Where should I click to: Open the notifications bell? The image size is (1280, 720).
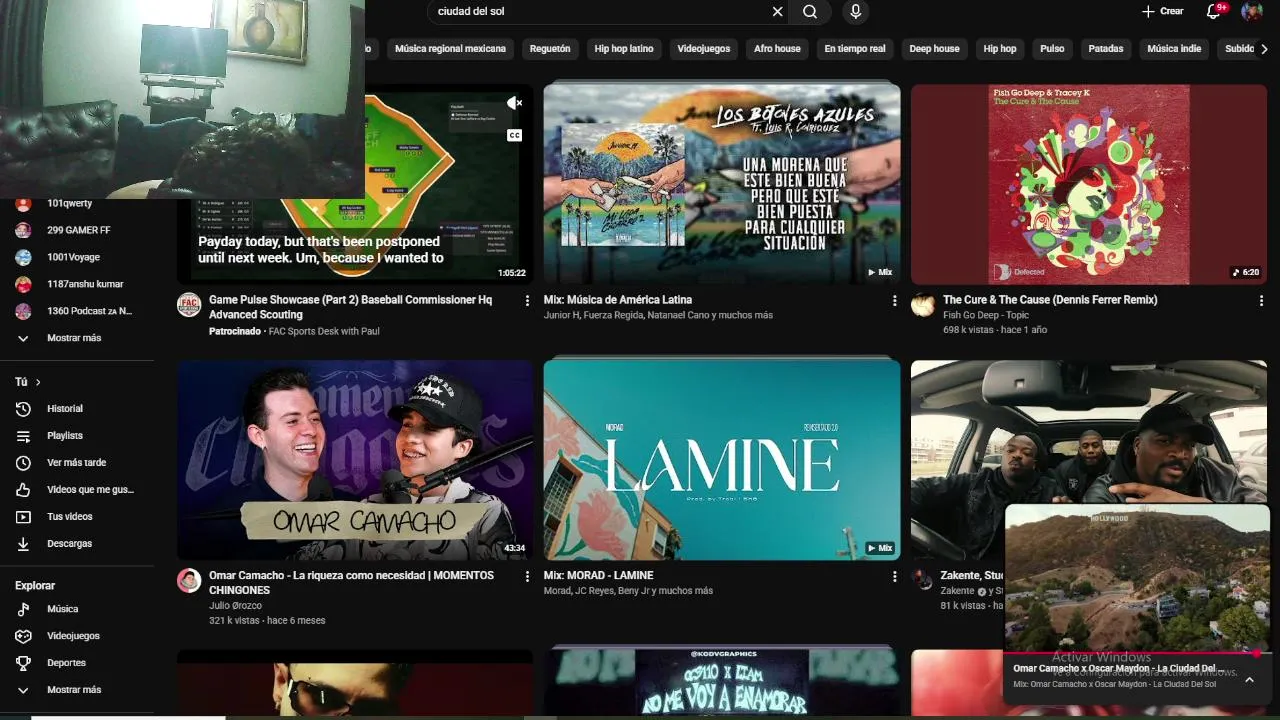[x=1213, y=11]
